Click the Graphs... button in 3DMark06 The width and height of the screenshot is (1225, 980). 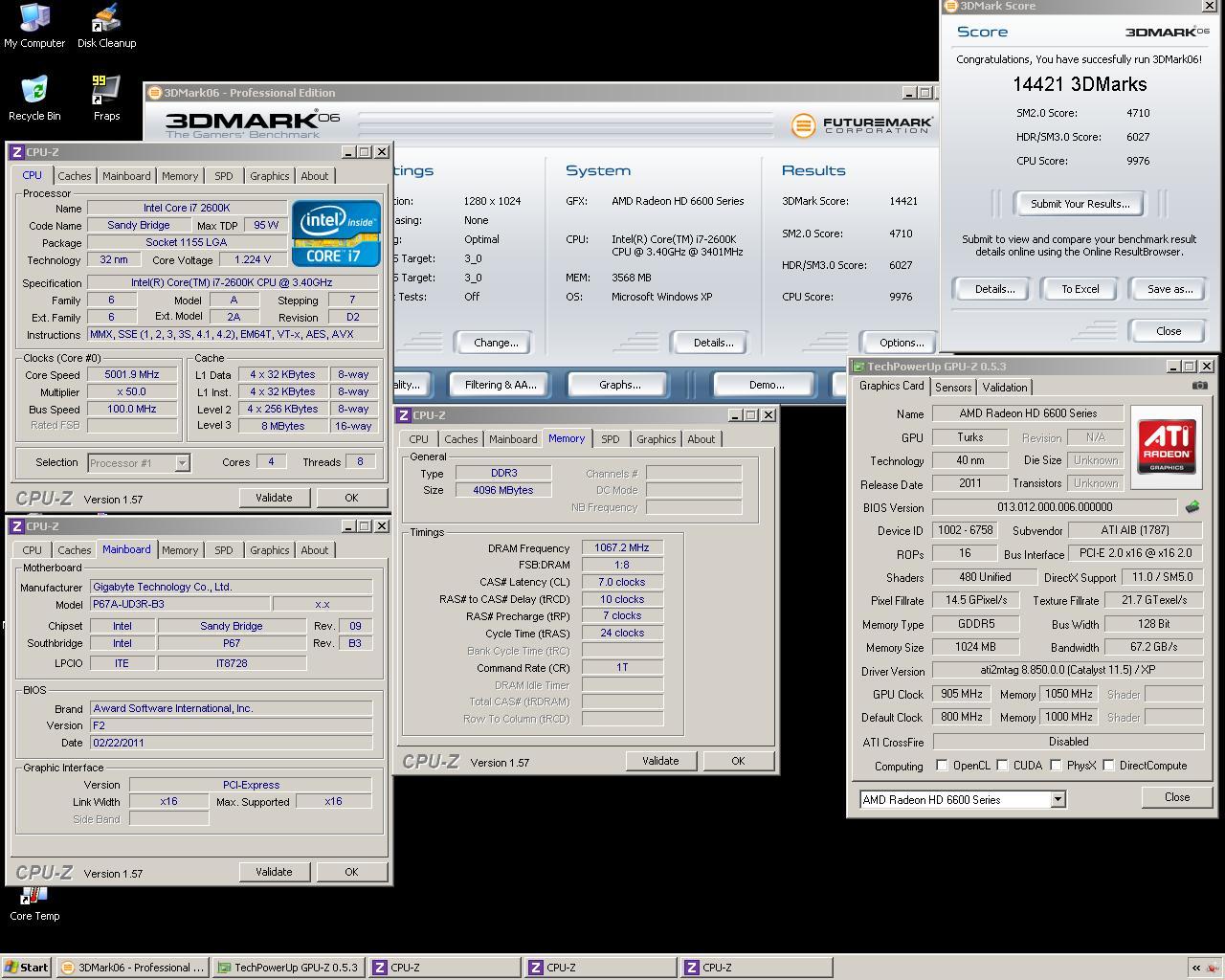(619, 385)
